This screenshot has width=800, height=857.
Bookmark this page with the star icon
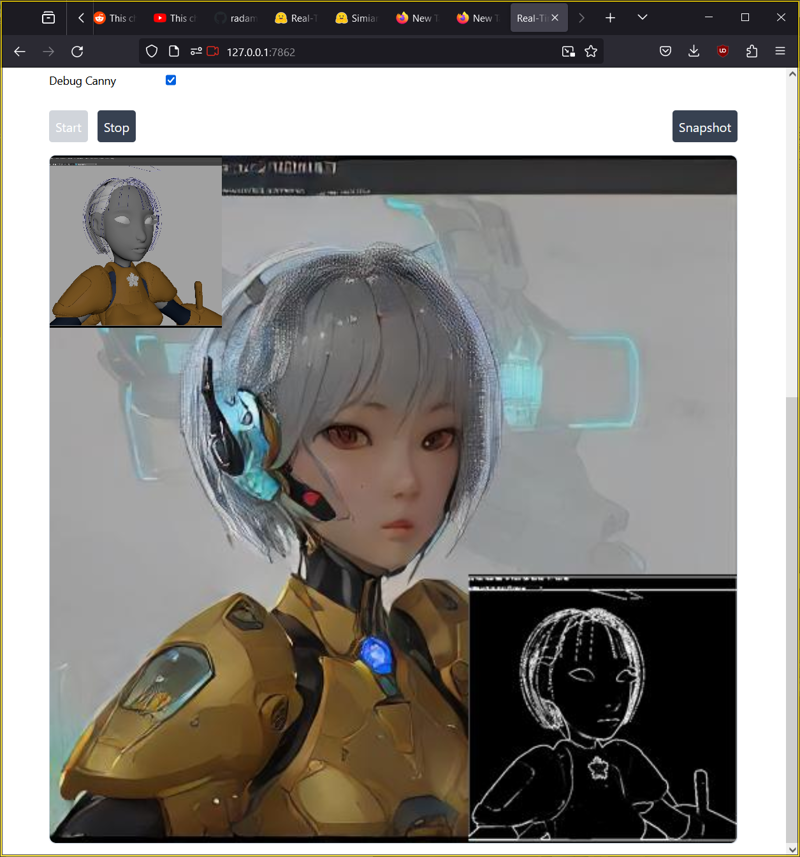(591, 51)
